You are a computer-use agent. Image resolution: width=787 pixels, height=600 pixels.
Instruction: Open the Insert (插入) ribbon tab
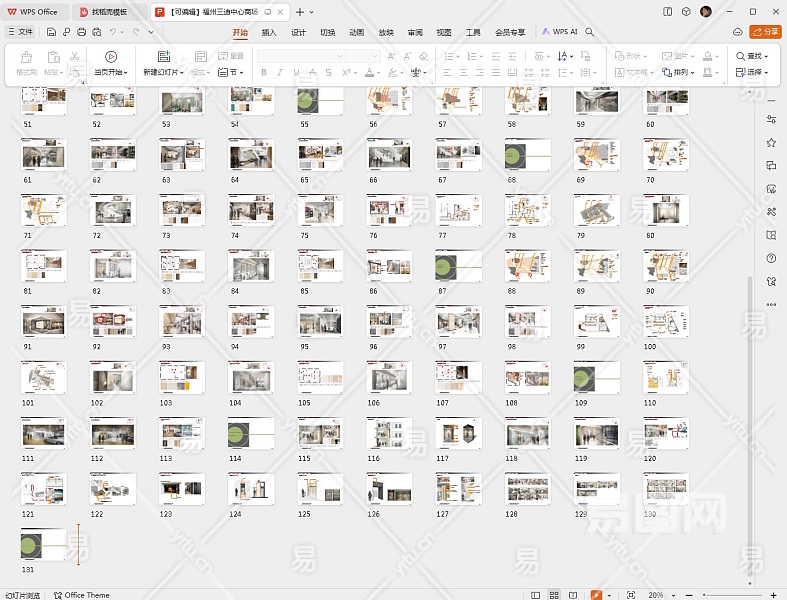pos(269,32)
